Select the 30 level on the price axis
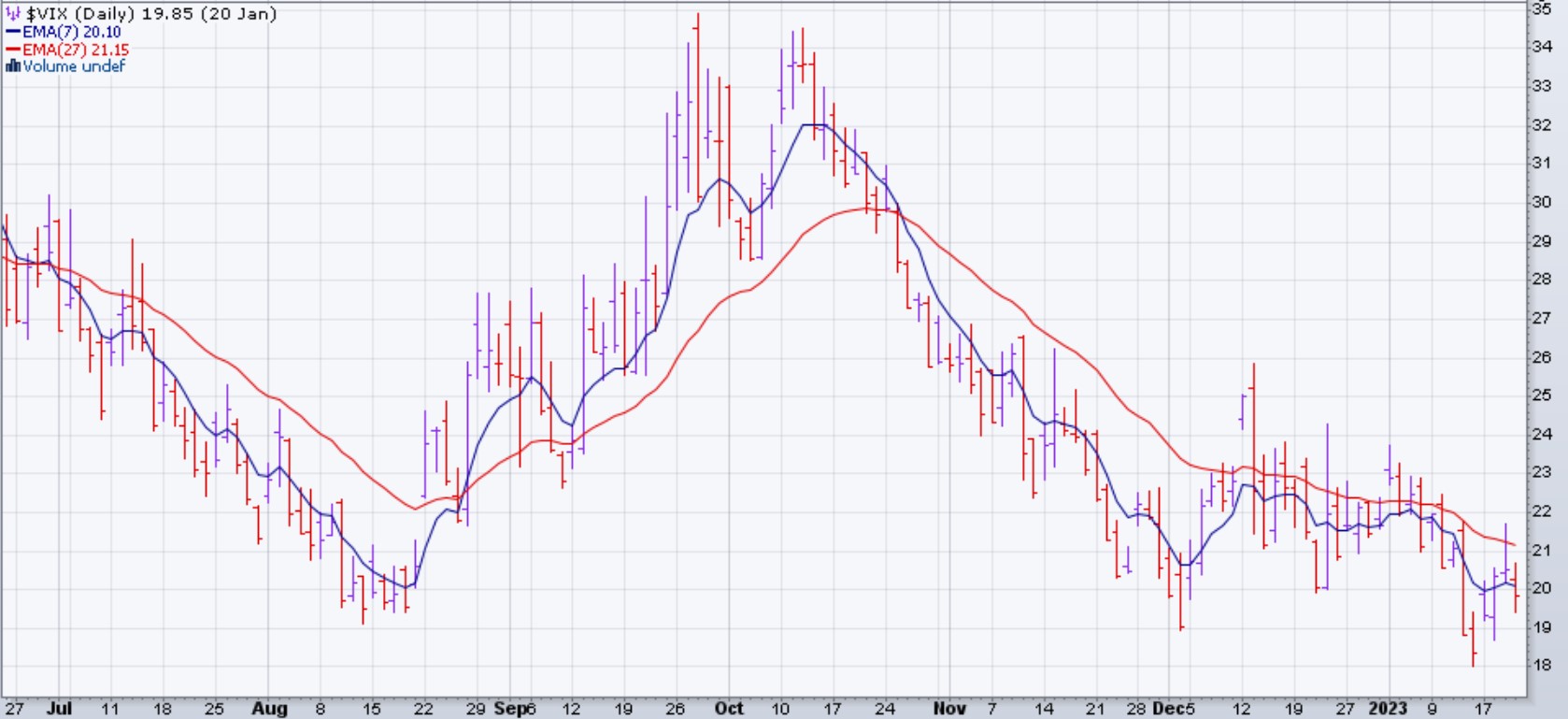1568x719 pixels. pos(1542,202)
